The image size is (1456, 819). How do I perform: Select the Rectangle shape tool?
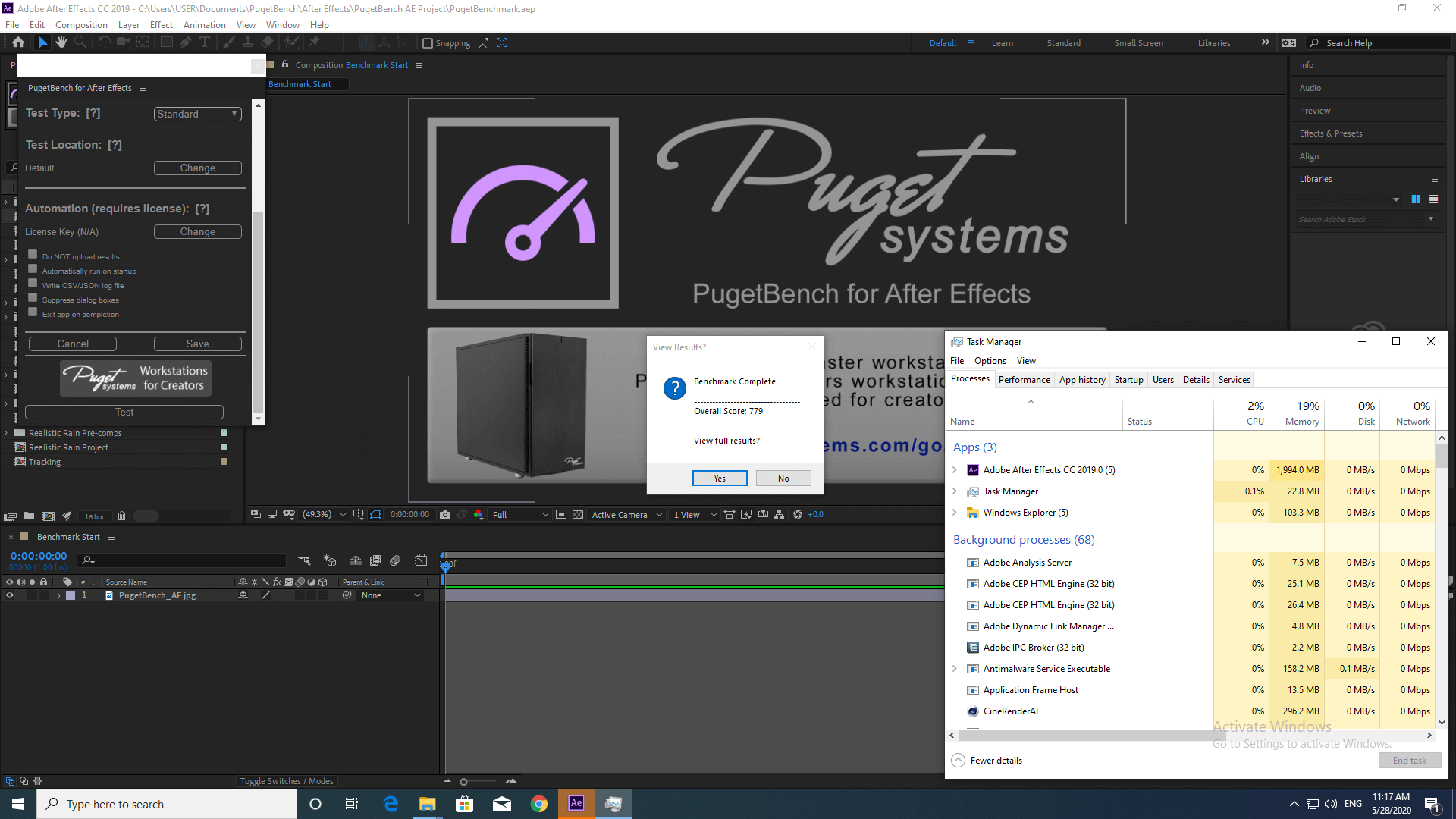(167, 42)
